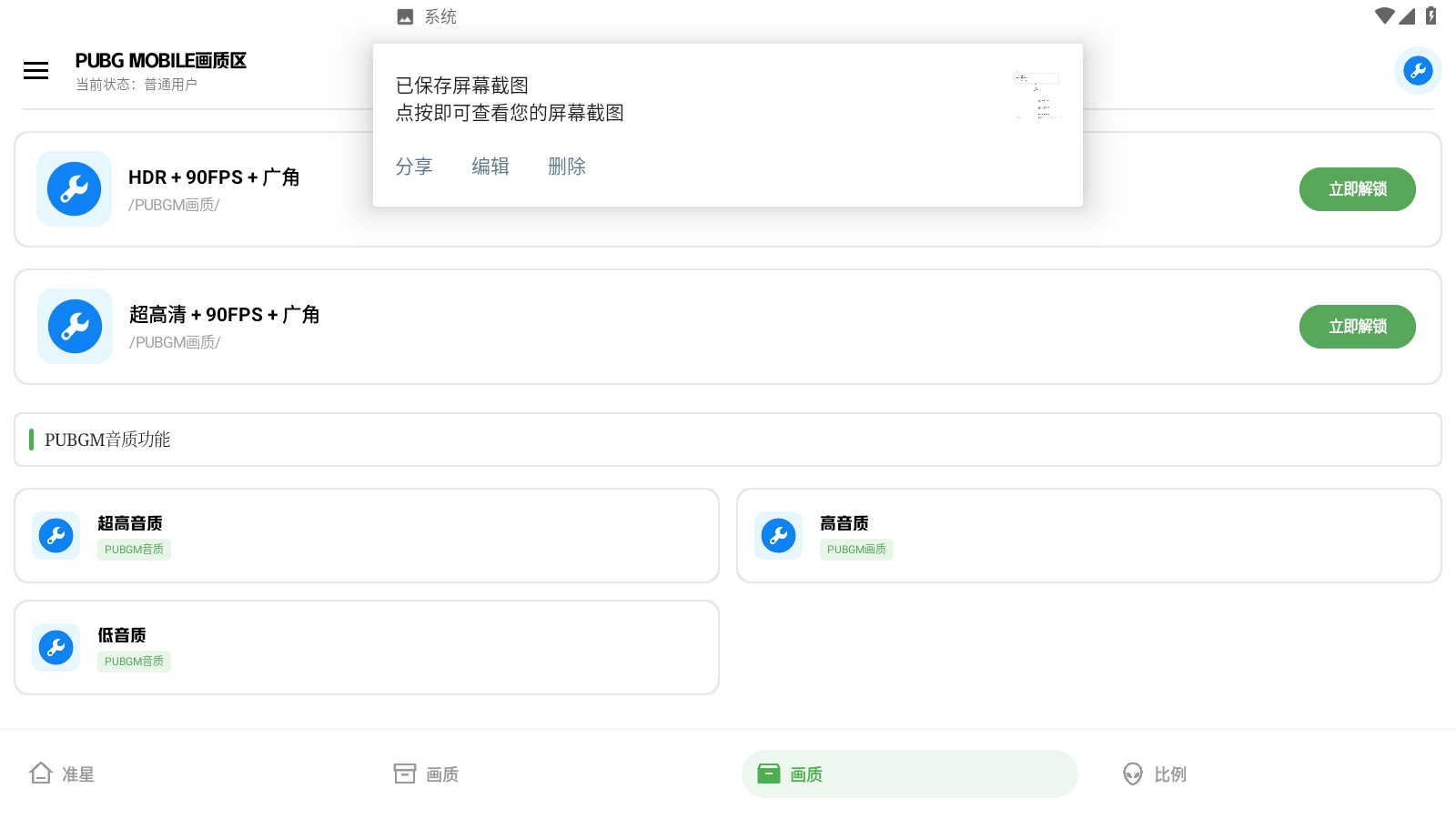The height and width of the screenshot is (819, 1456).
Task: Delete the screenshot using 删除
Action: pyautogui.click(x=567, y=166)
